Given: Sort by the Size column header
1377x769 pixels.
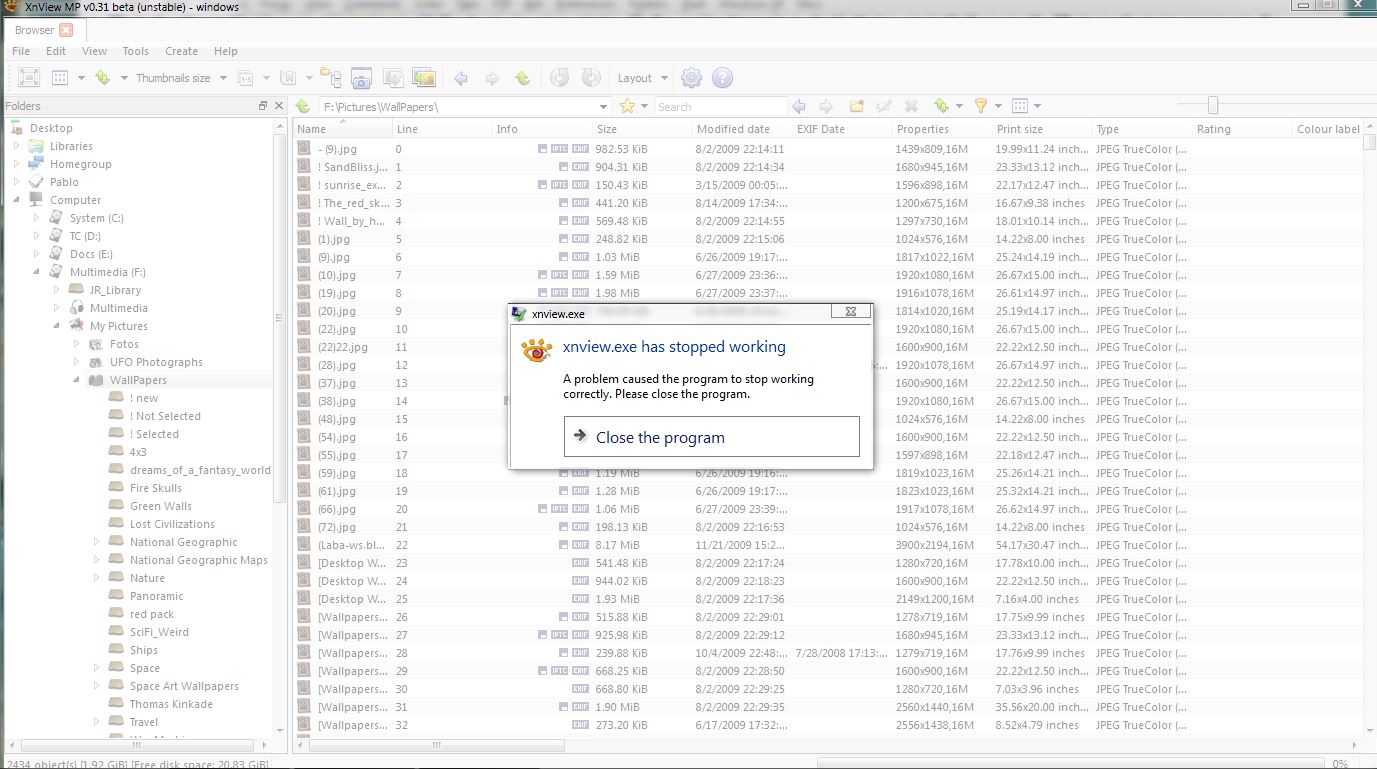Looking at the screenshot, I should 643,129.
